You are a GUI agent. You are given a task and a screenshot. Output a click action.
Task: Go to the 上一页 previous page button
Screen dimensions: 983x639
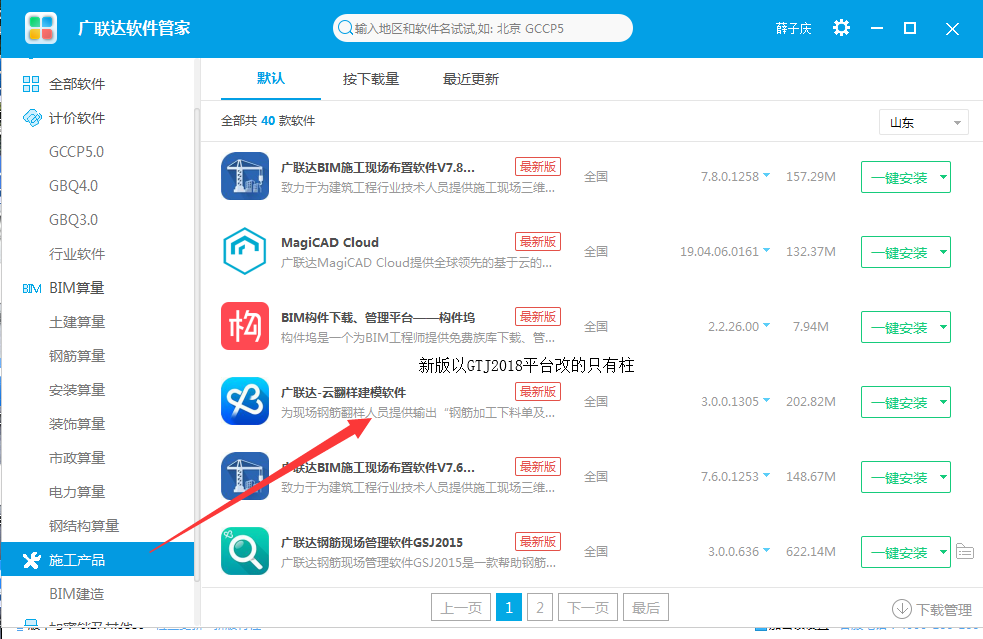pos(461,608)
